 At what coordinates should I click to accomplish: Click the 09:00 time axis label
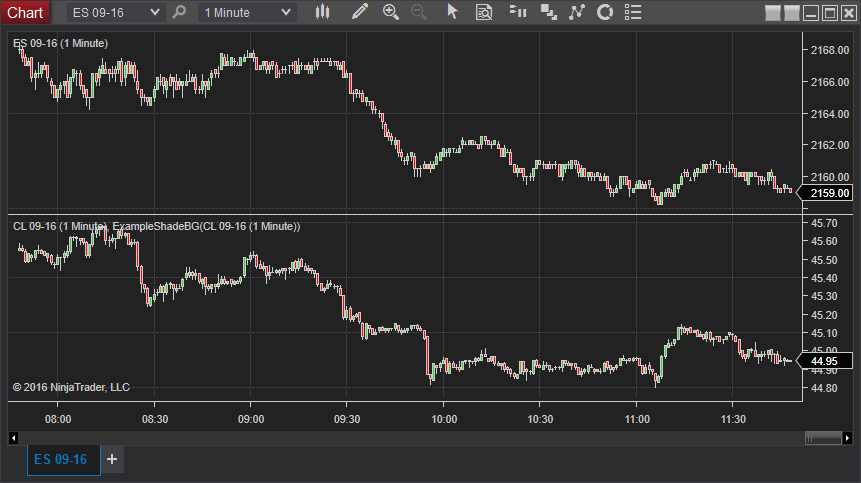251,419
